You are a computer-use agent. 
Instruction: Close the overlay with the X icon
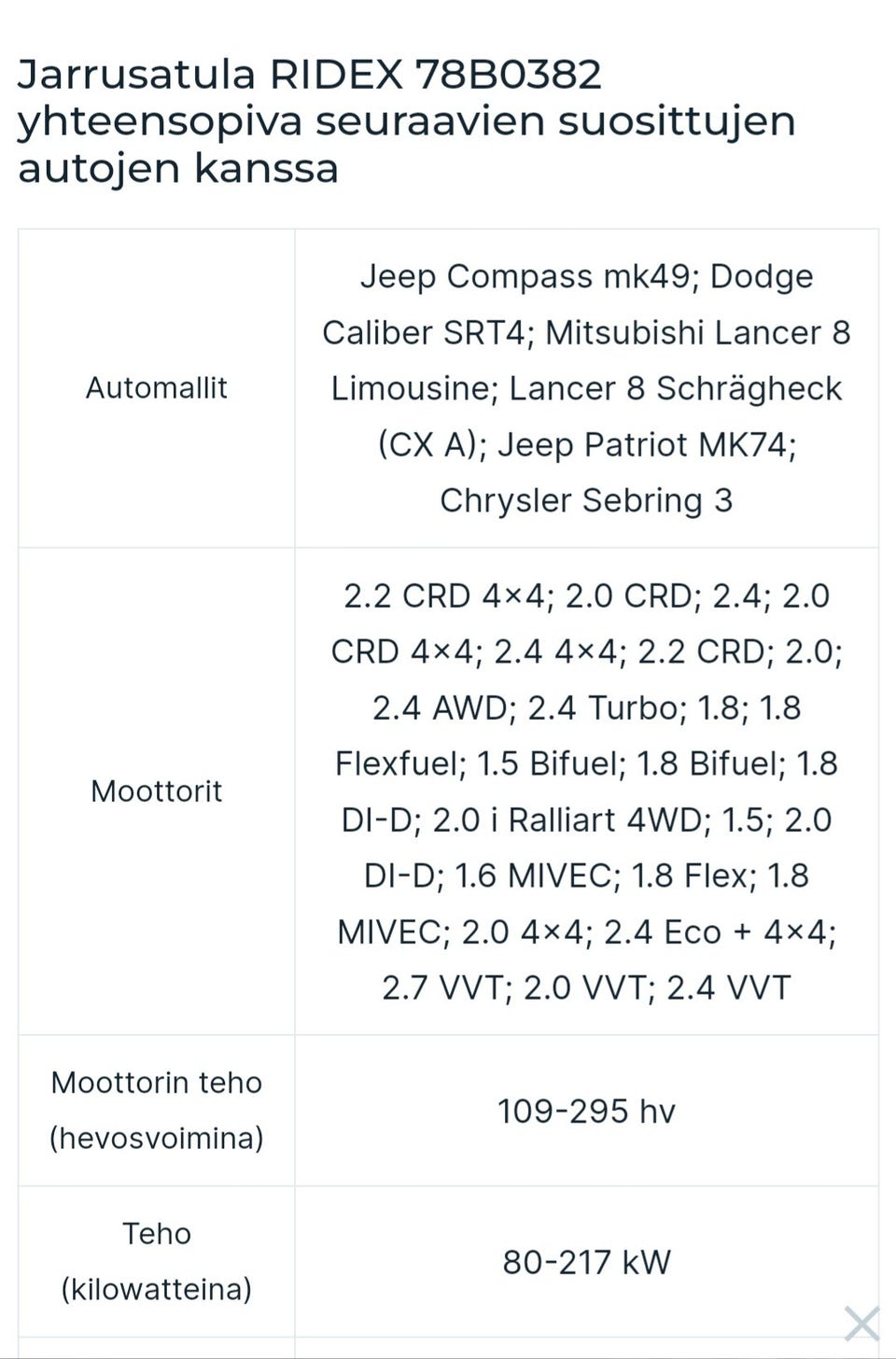click(x=861, y=1324)
